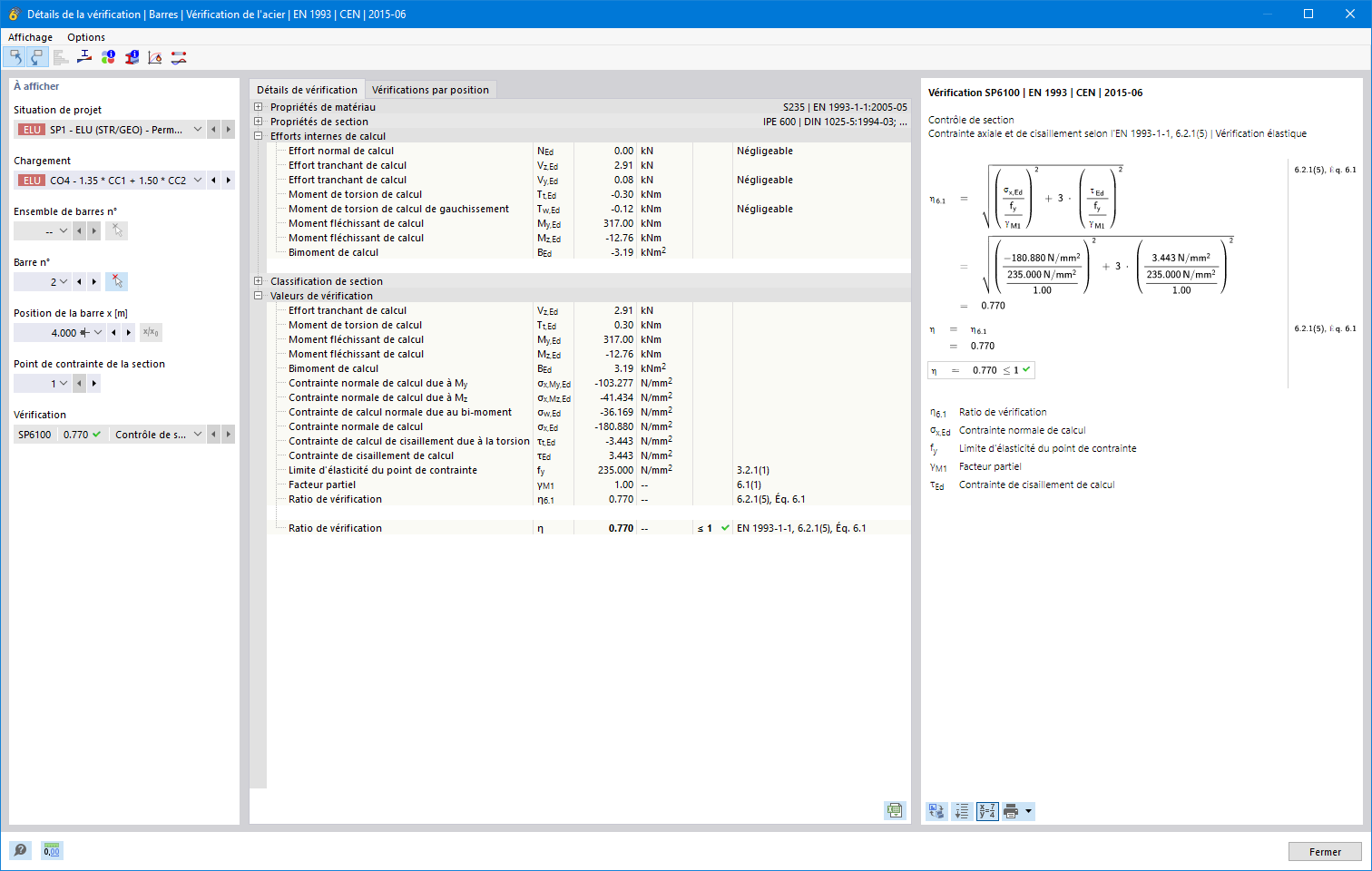Screen dimensions: 1372x871
Task: Go to previous Situation de projet
Action: pyautogui.click(x=213, y=130)
